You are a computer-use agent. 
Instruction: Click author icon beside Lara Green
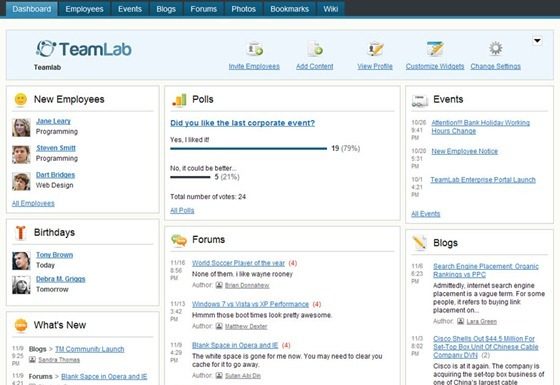461,321
